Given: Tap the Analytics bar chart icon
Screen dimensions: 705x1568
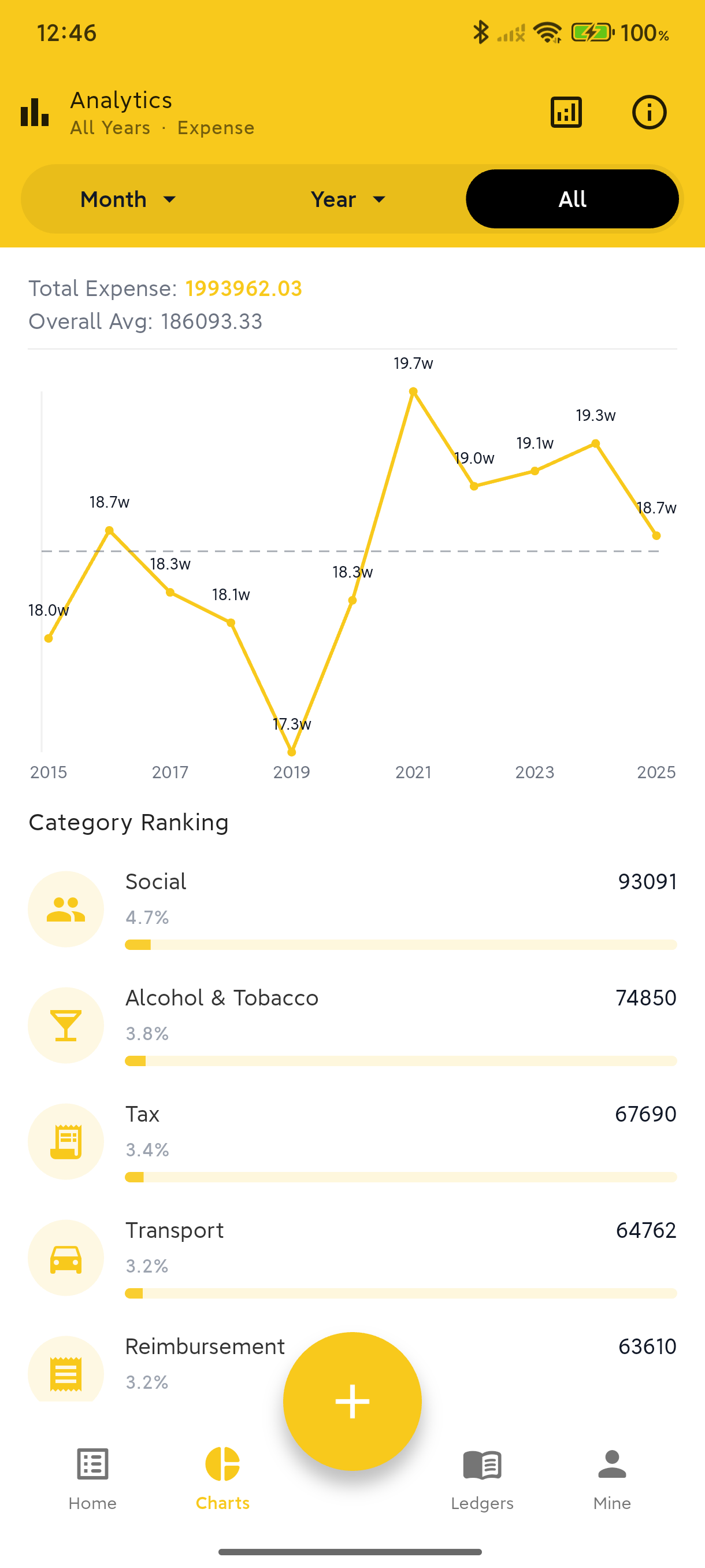Looking at the screenshot, I should tap(35, 113).
